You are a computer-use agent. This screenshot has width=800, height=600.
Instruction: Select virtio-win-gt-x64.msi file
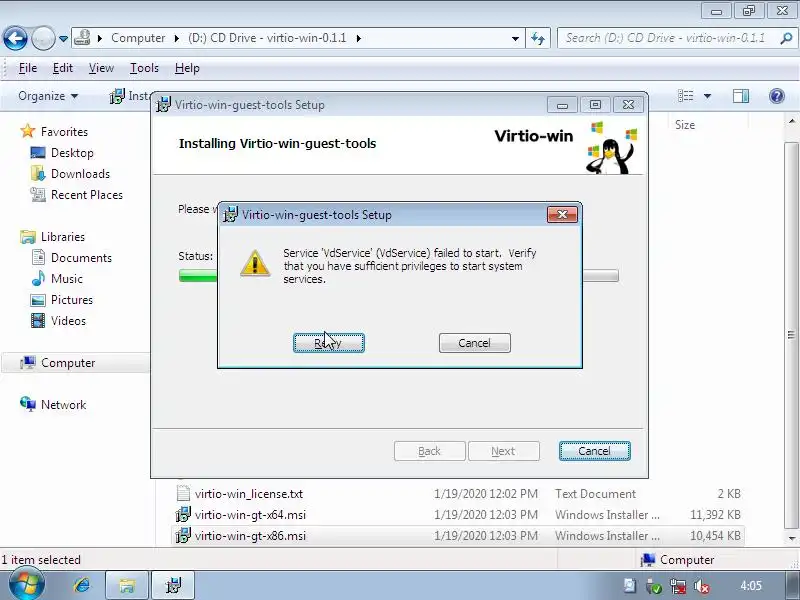pos(250,515)
